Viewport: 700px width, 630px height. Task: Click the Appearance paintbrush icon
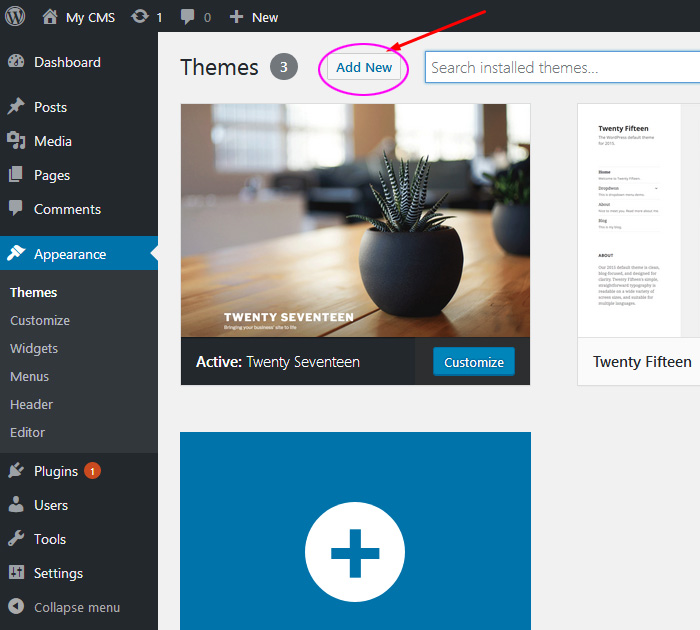pos(16,253)
